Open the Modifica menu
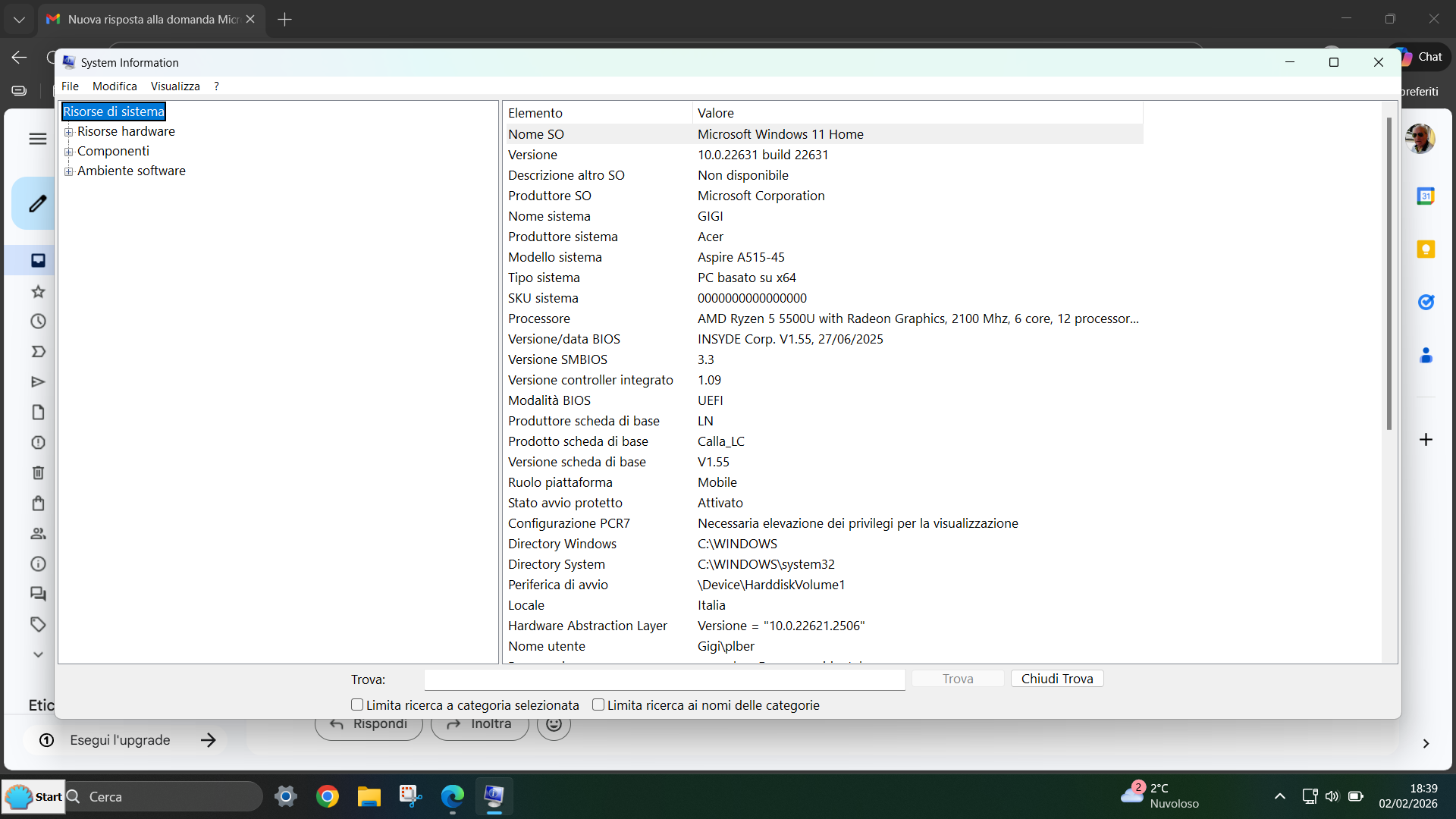This screenshot has height=819, width=1456. coord(115,86)
